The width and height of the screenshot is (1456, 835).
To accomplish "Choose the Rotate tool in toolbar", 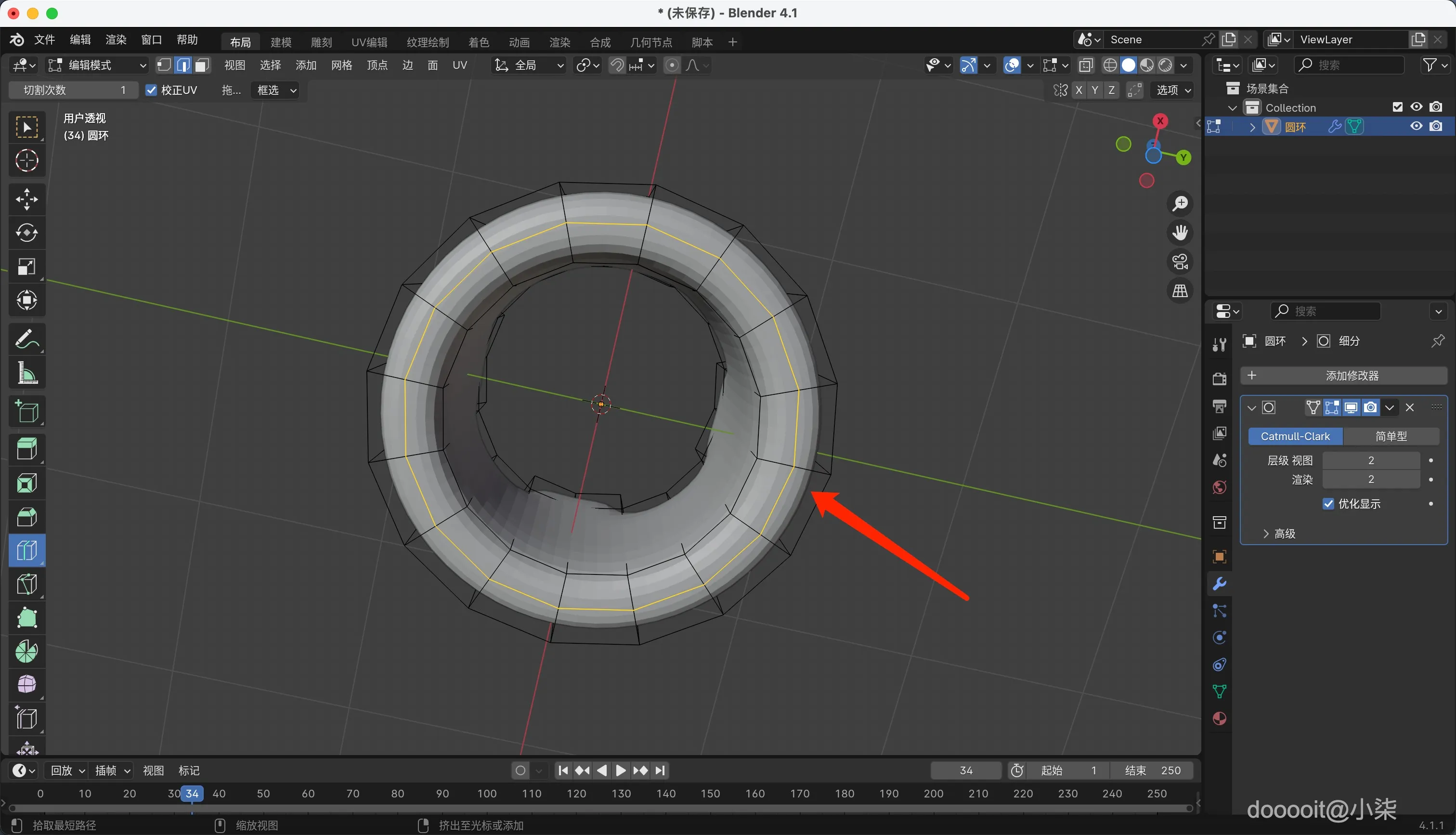I will tap(26, 233).
